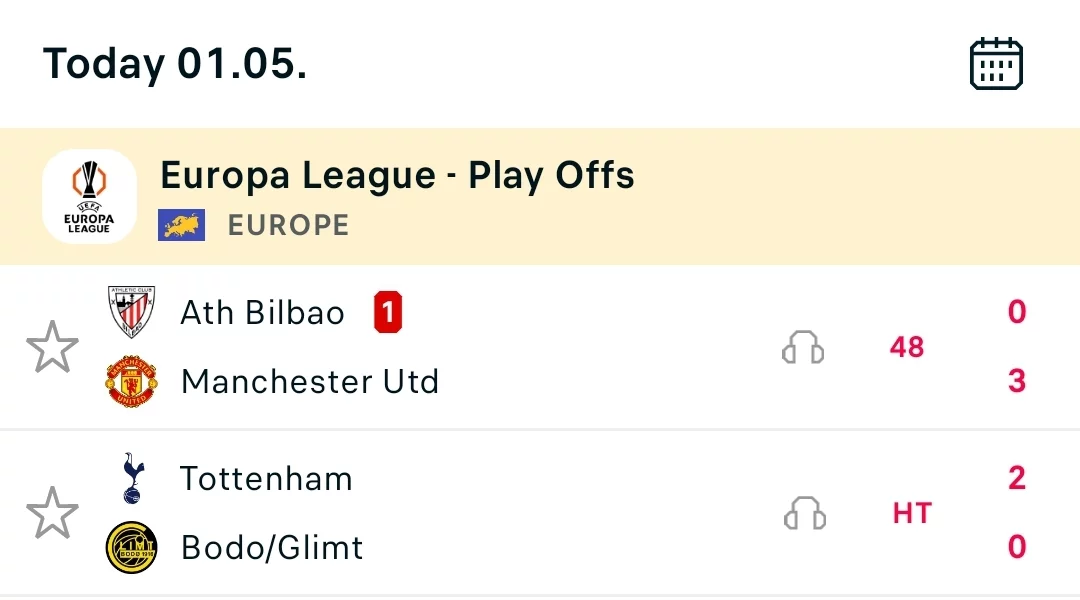Click the live minute 48 indicator
1080x600 pixels.
click(906, 347)
